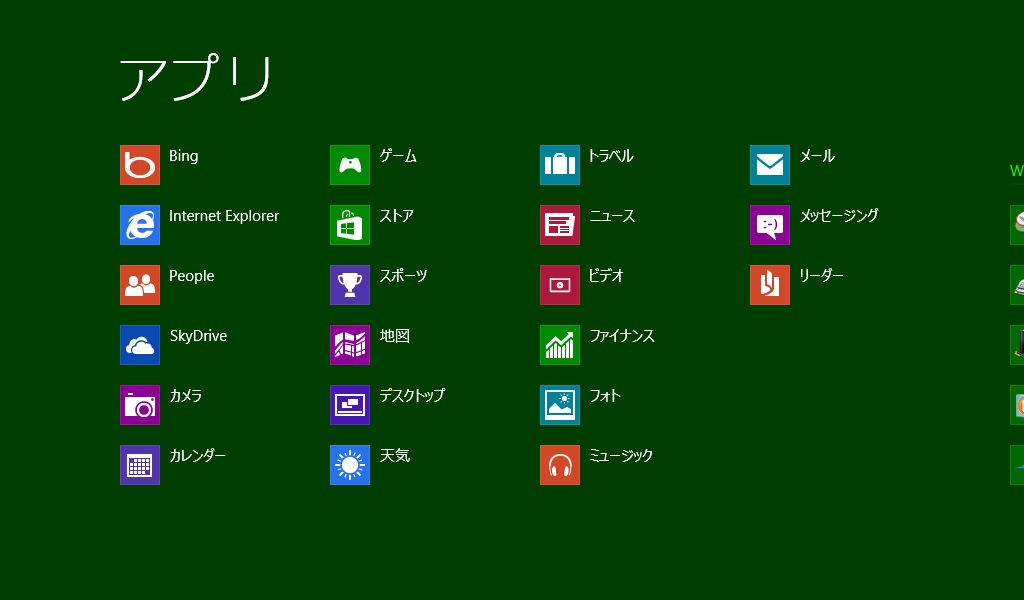1024x600 pixels.
Task: Click the 天気 text label
Action: (395, 456)
